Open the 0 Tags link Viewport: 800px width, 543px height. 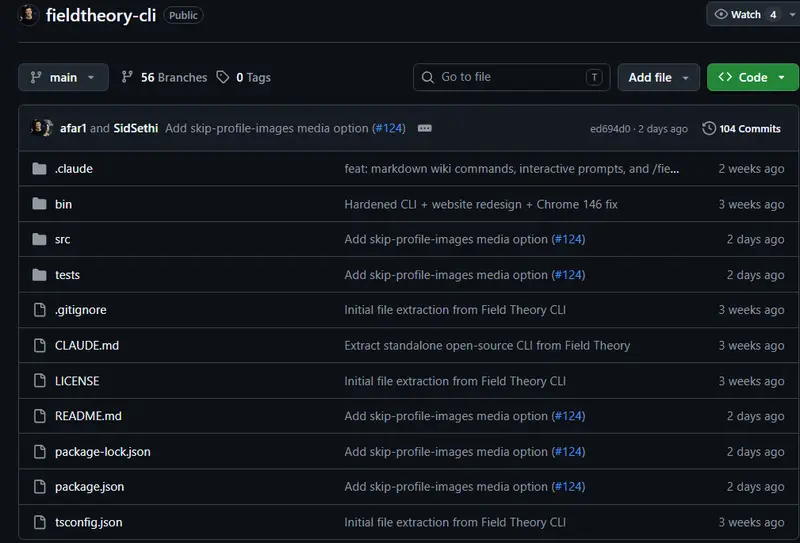pos(243,77)
